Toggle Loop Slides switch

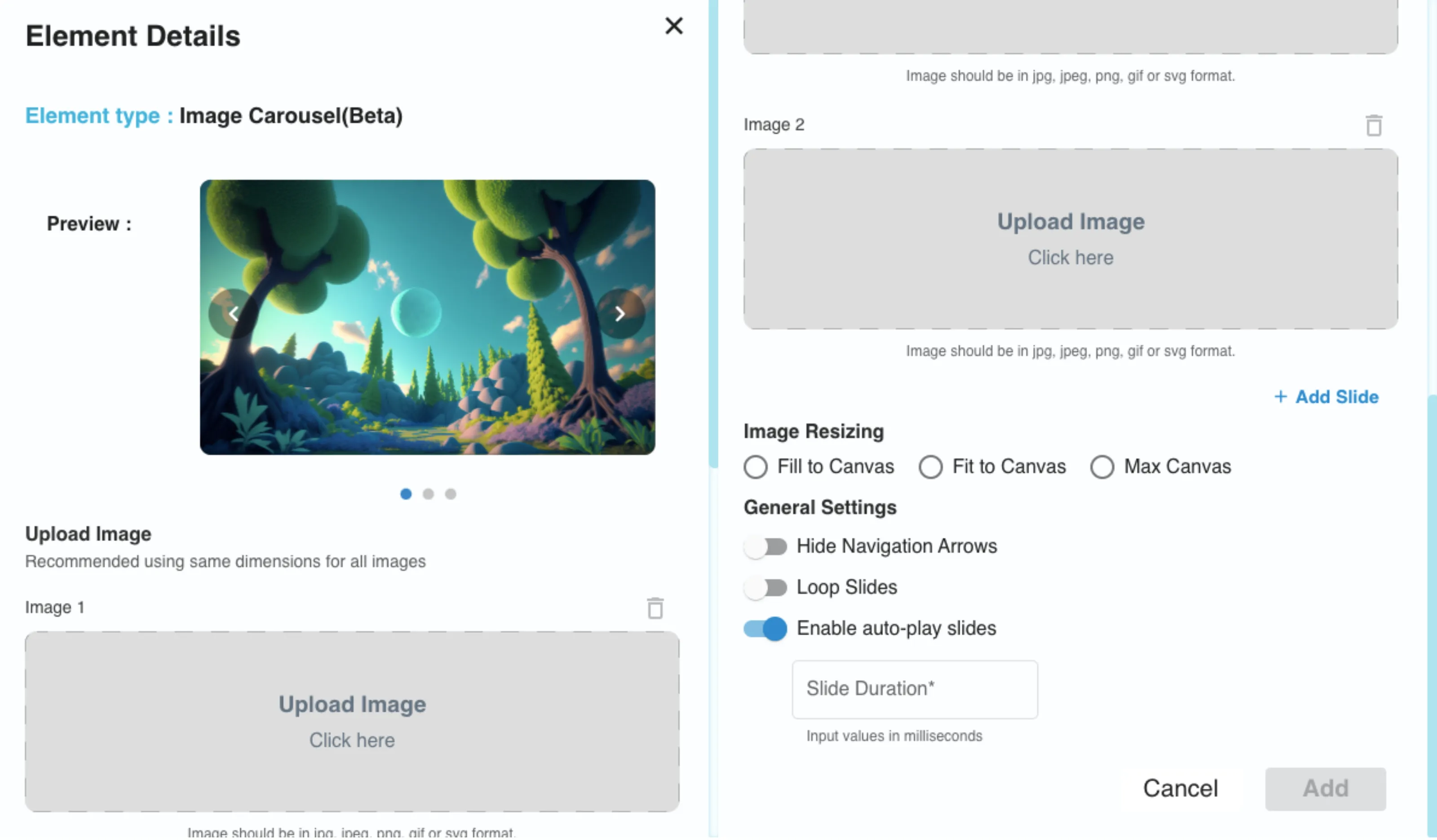click(765, 588)
